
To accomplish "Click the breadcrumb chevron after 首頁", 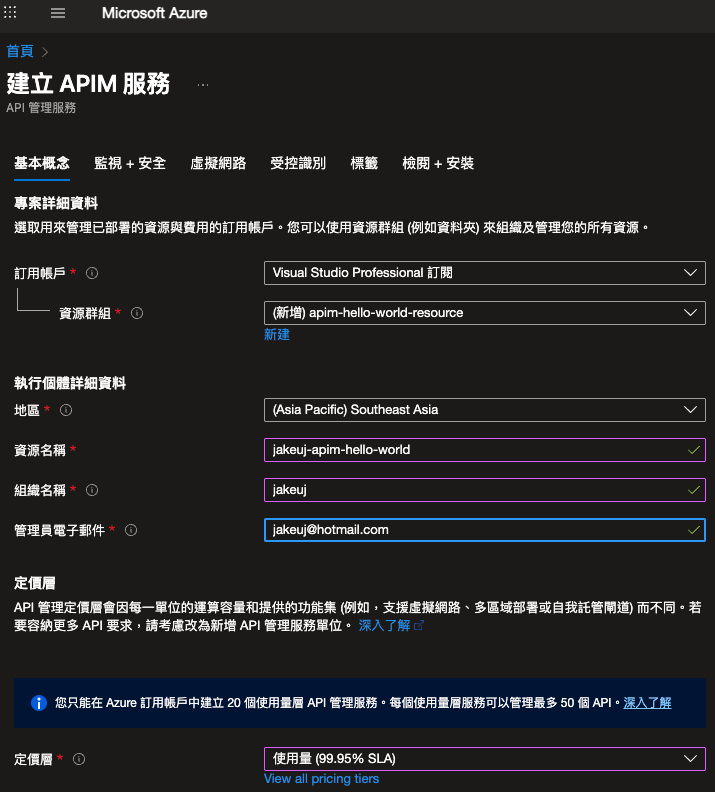I will click(45, 52).
